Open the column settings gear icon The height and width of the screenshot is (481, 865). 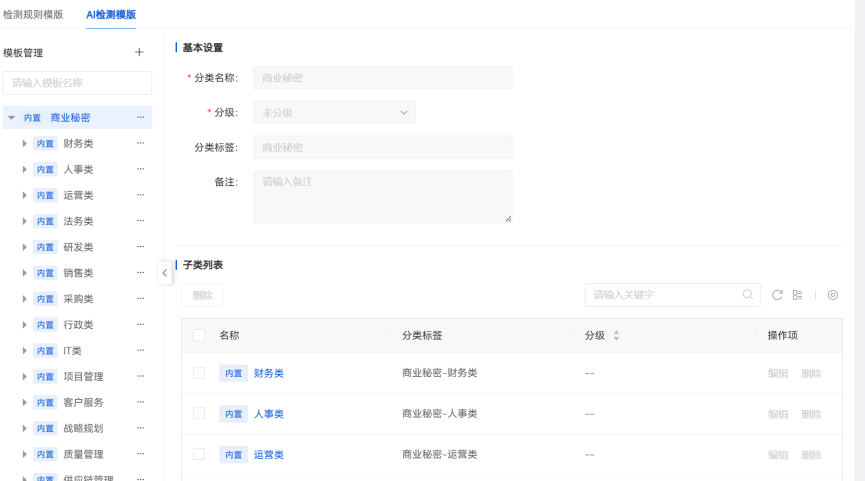[x=832, y=295]
